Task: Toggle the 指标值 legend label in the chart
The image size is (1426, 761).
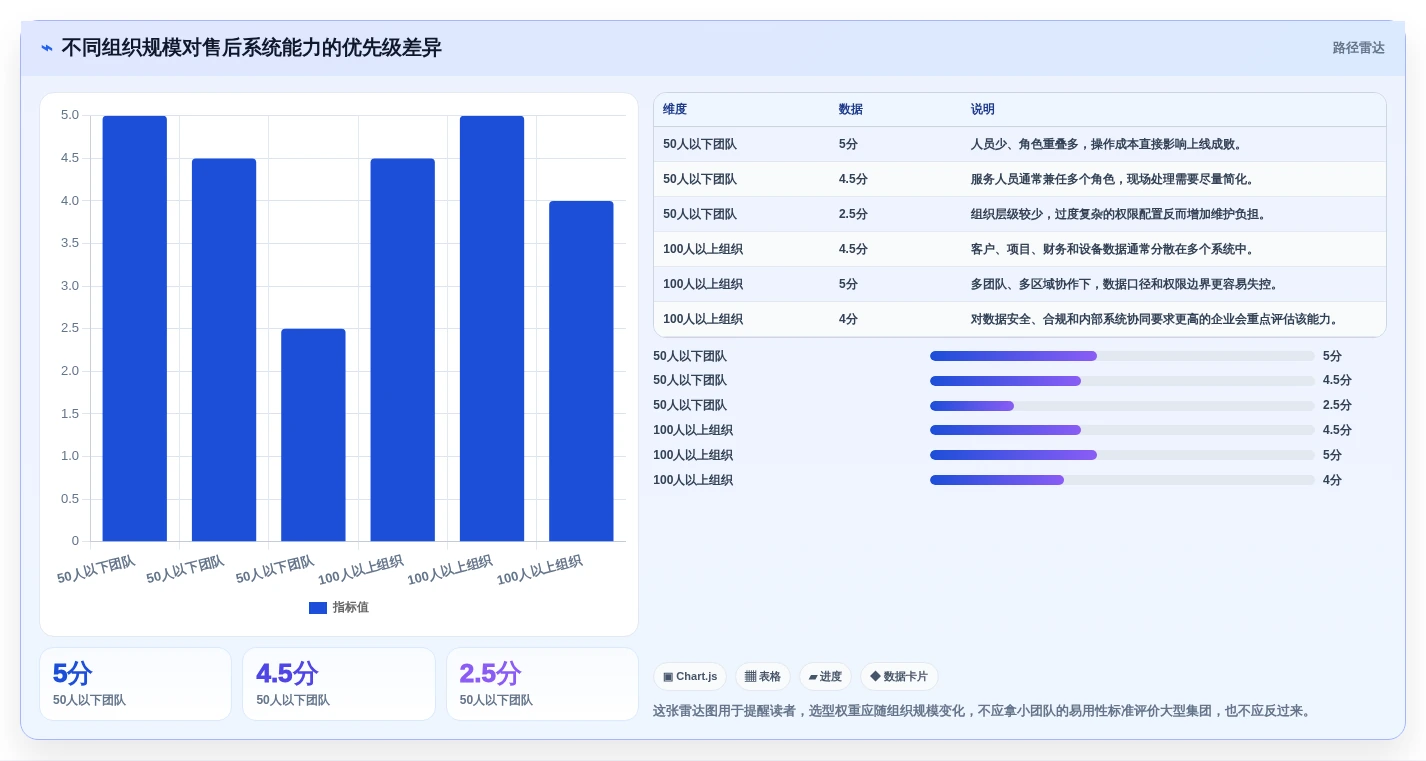Action: [351, 607]
